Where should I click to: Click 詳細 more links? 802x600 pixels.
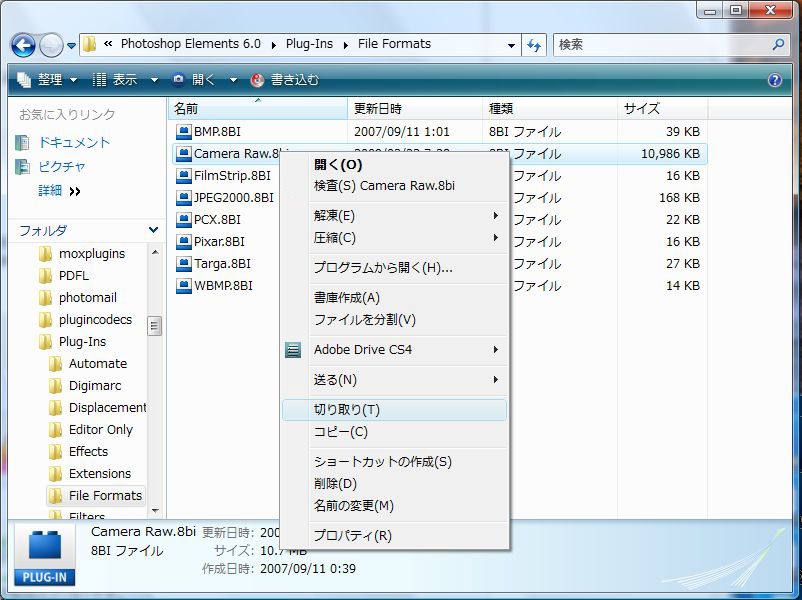click(59, 191)
